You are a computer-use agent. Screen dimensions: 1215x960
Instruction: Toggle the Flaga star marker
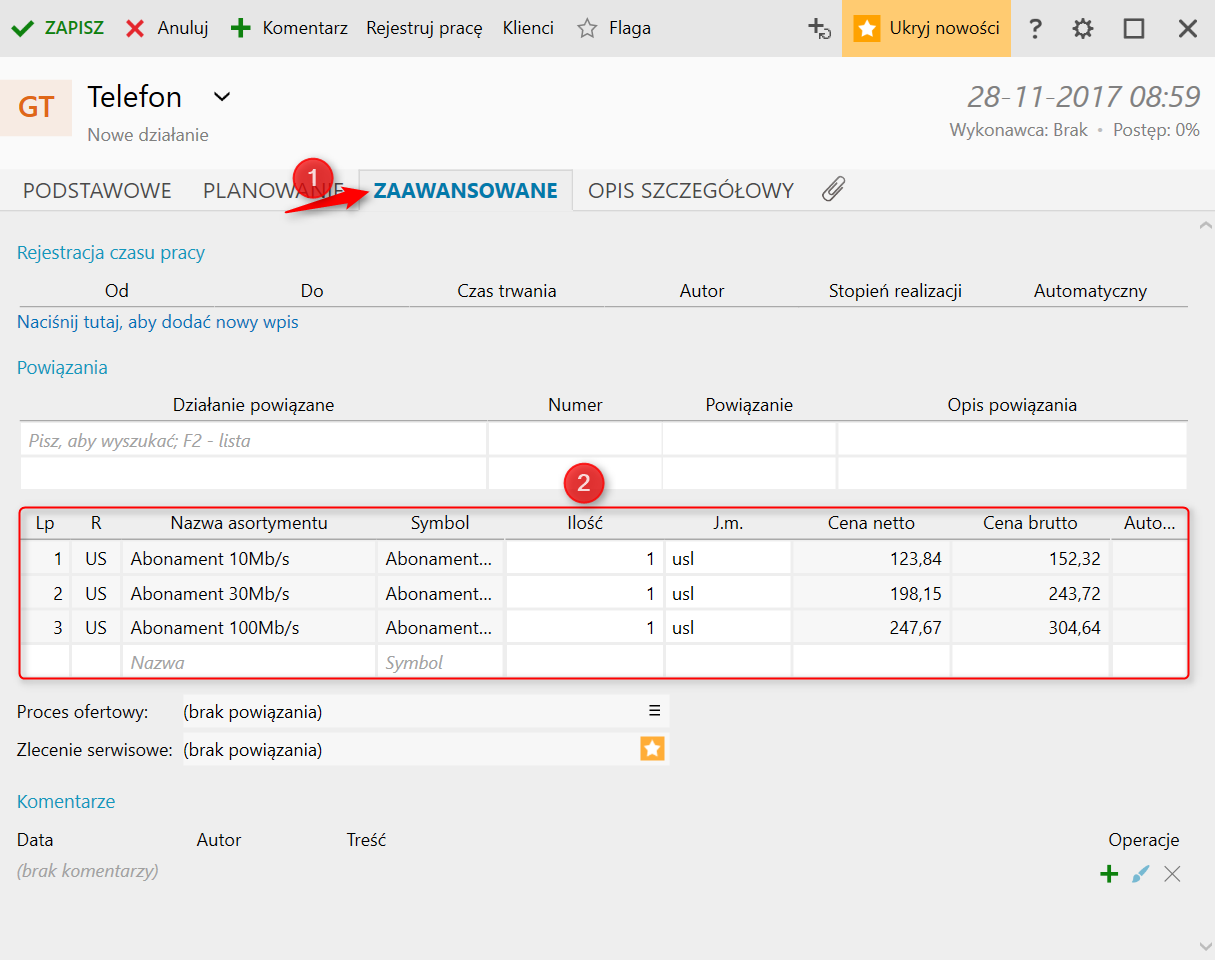coord(588,28)
